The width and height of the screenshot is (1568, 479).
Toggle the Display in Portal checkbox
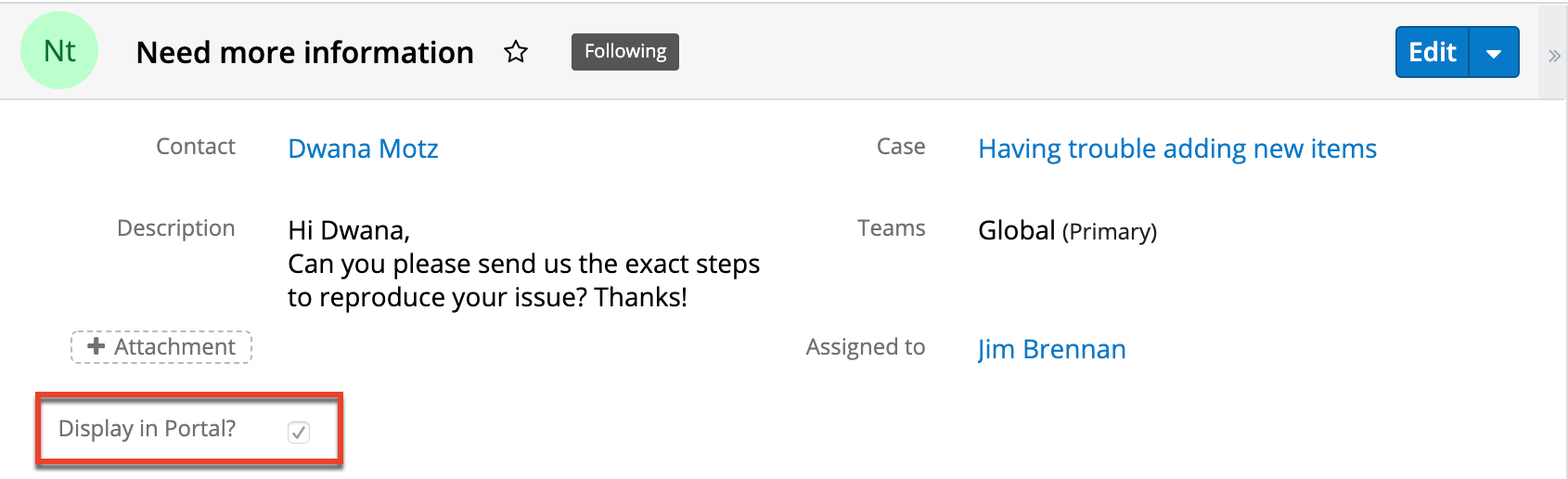pyautogui.click(x=299, y=432)
